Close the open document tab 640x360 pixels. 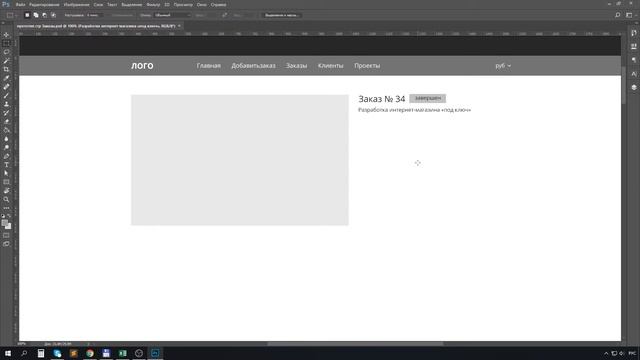point(179,26)
